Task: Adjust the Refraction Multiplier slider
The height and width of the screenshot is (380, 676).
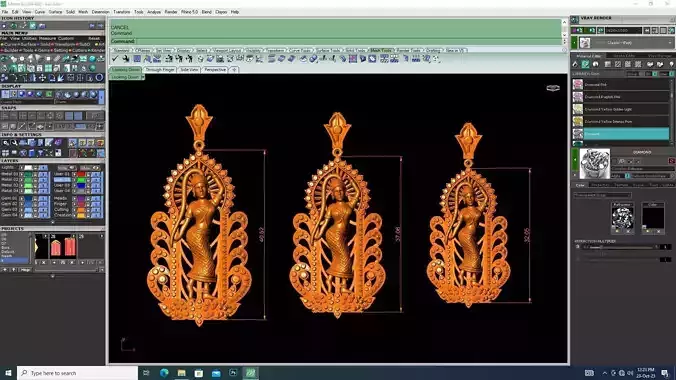Action: (623, 248)
